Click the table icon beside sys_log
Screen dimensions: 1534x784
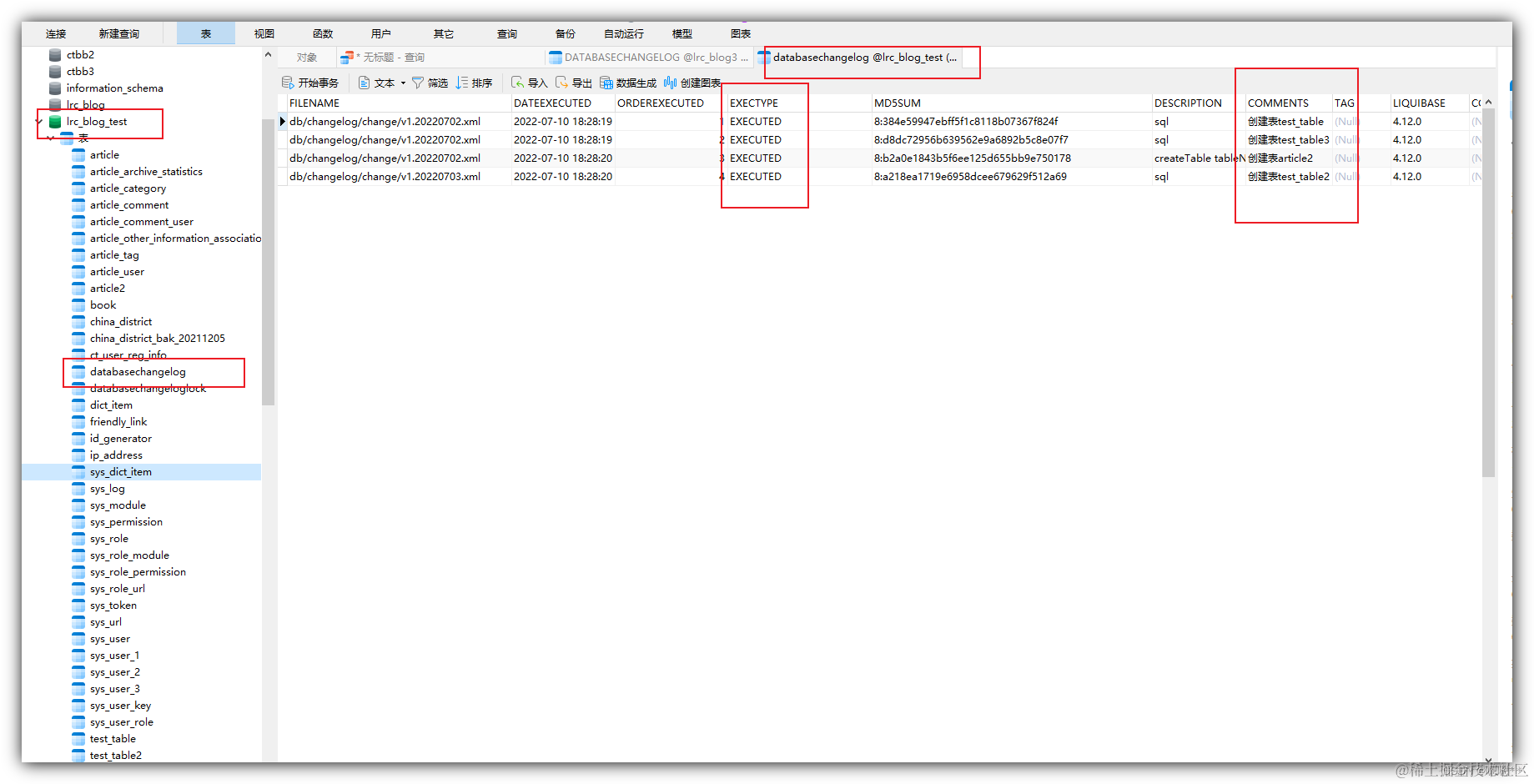(78, 489)
